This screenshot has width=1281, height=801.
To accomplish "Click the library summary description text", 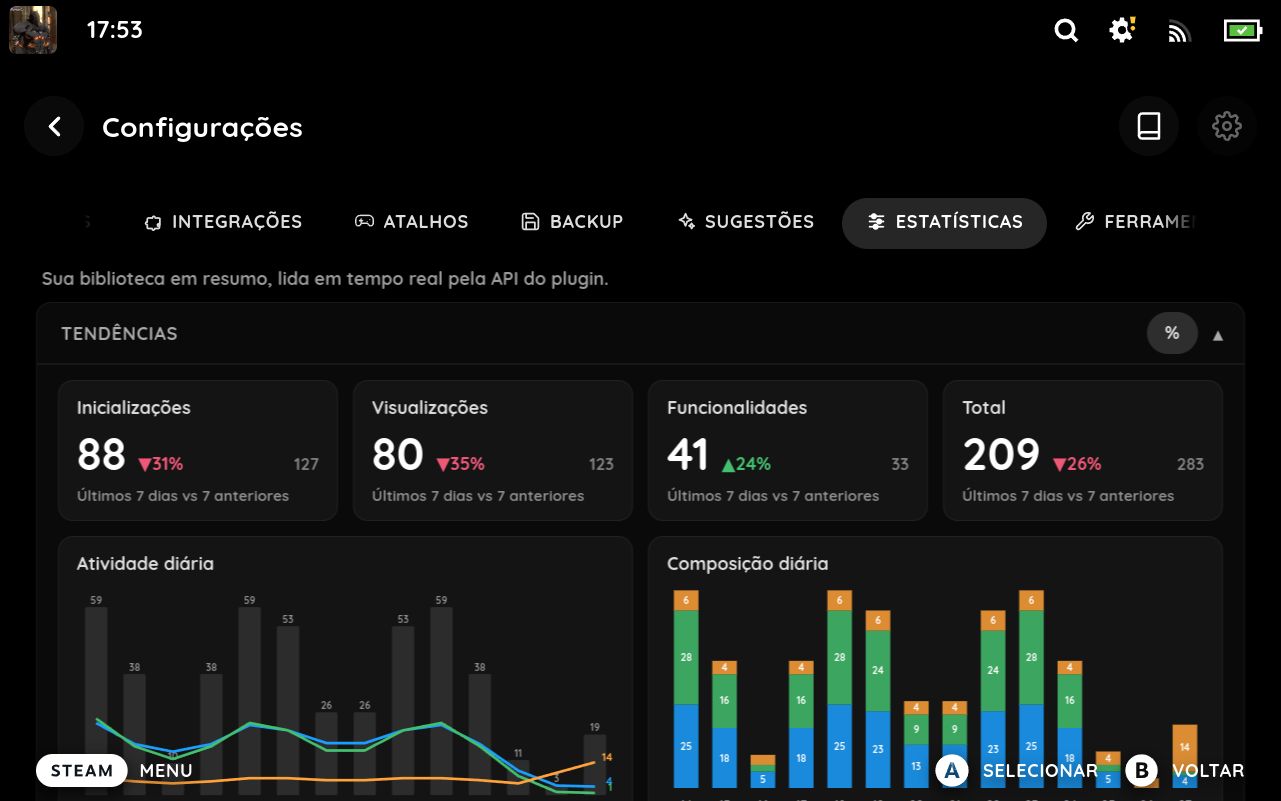I will coord(325,279).
